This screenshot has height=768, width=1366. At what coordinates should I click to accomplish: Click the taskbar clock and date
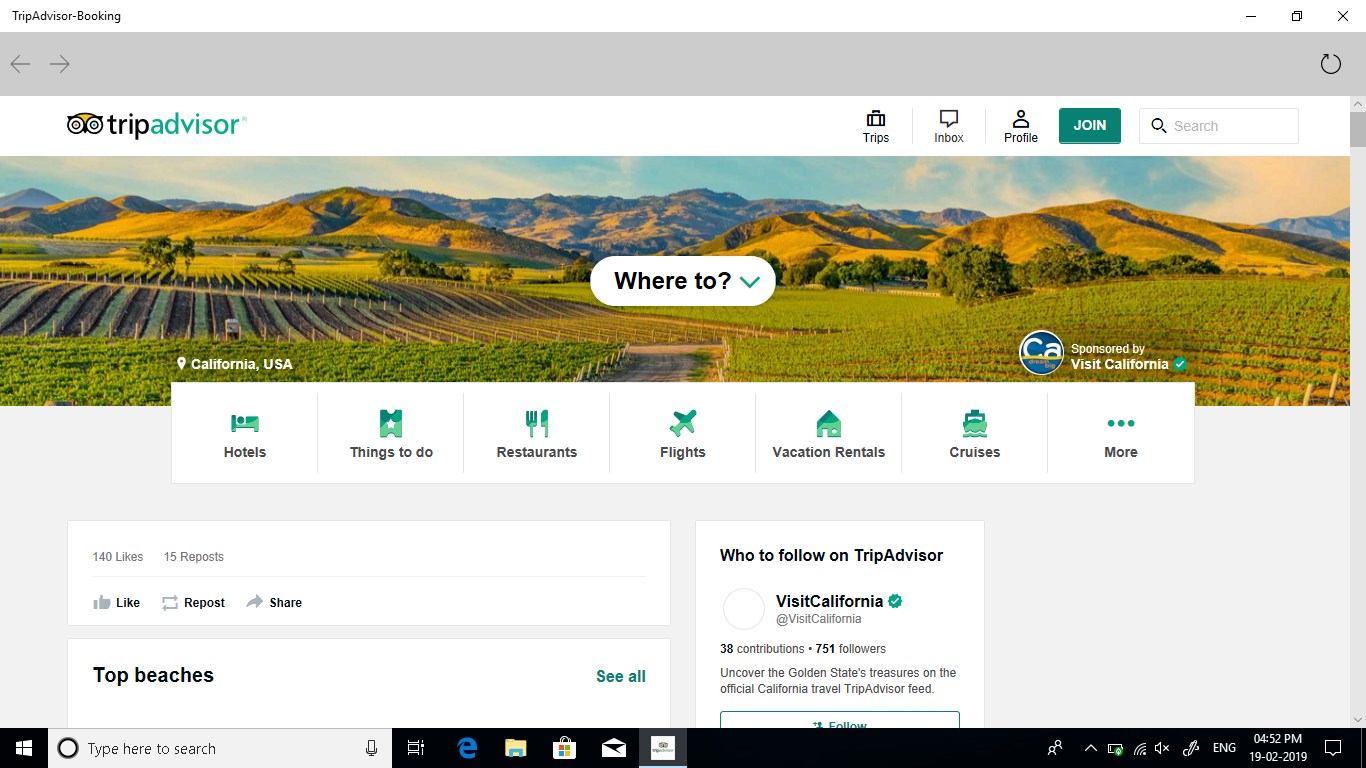click(1278, 748)
